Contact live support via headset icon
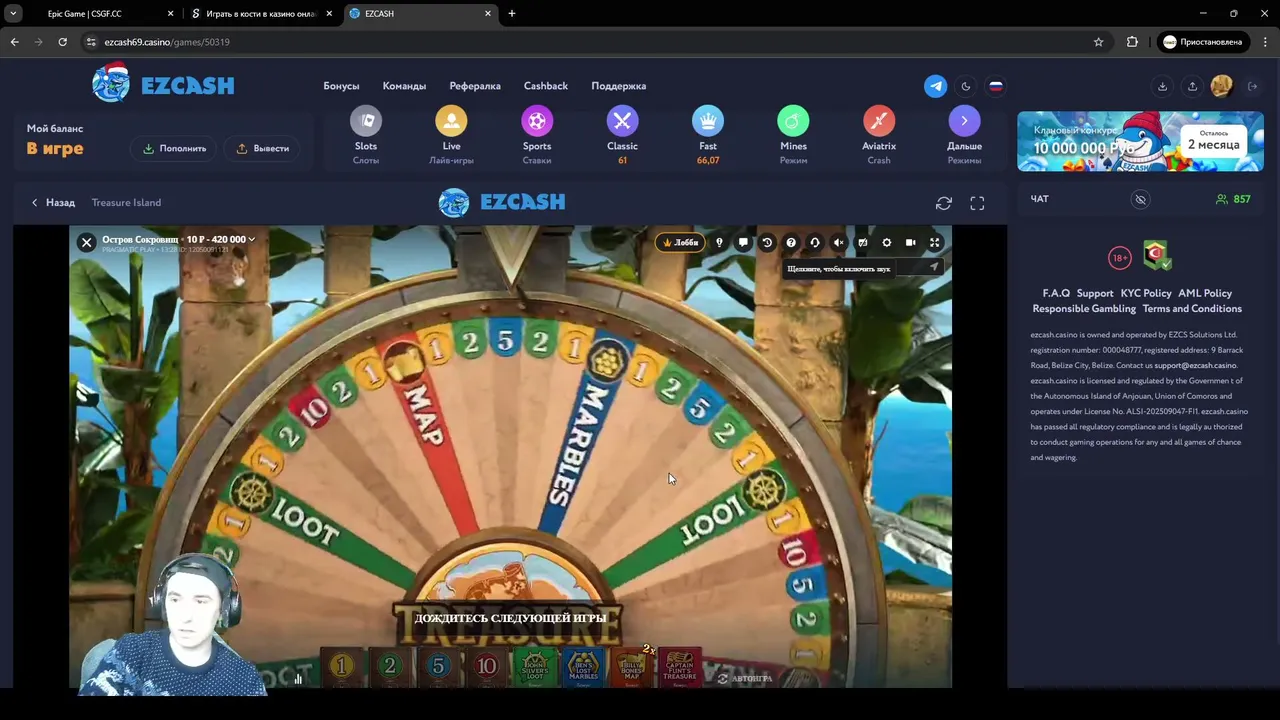The height and width of the screenshot is (720, 1280). click(x=815, y=242)
